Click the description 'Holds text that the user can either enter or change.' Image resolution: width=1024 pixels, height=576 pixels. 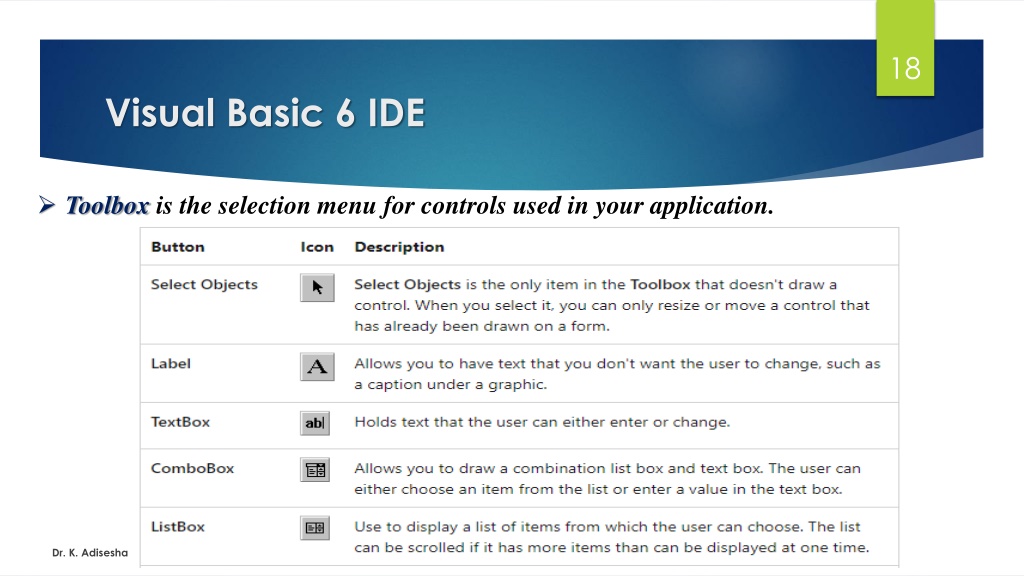542,422
